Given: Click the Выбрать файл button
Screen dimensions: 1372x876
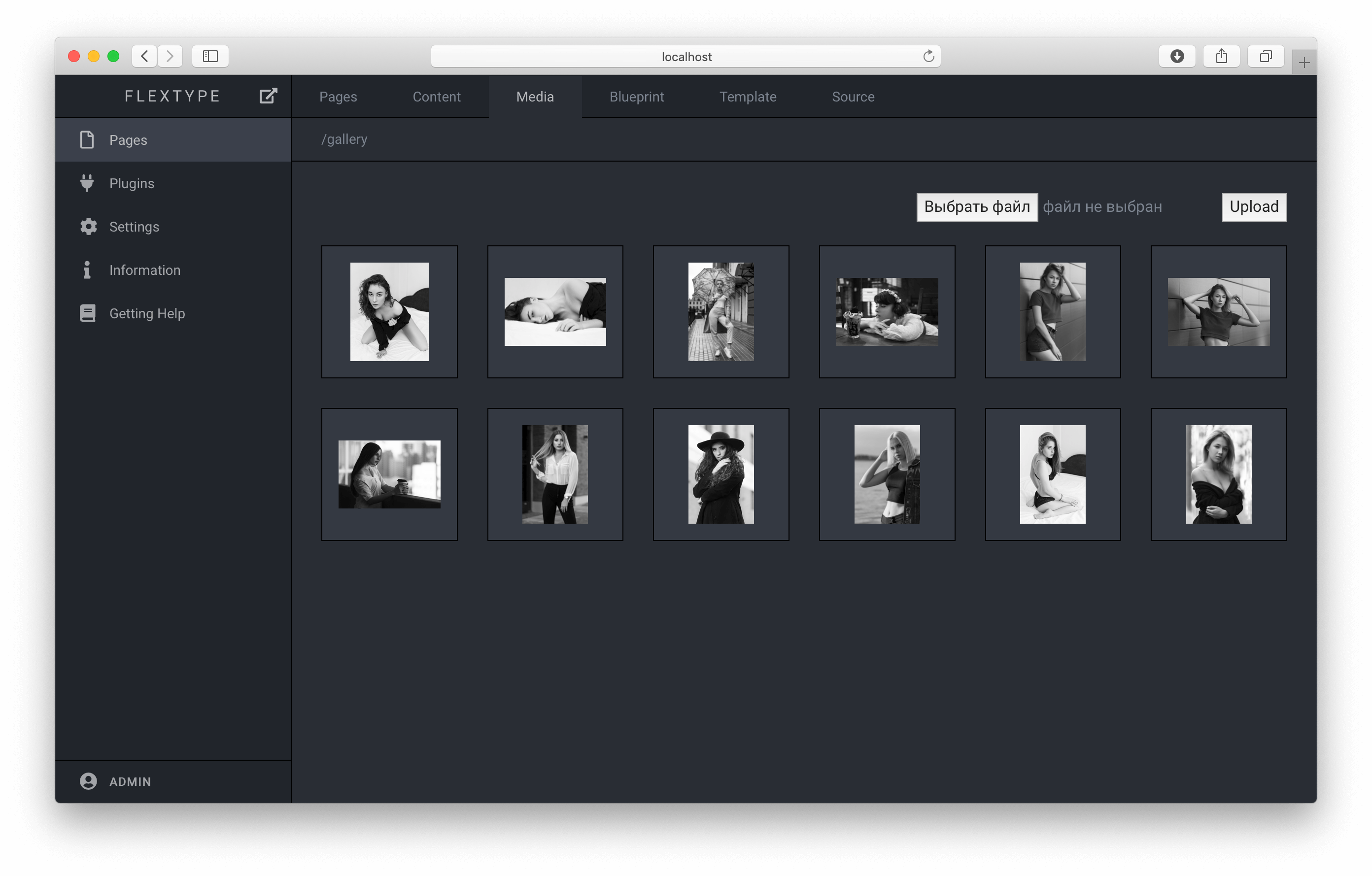Looking at the screenshot, I should coord(977,207).
